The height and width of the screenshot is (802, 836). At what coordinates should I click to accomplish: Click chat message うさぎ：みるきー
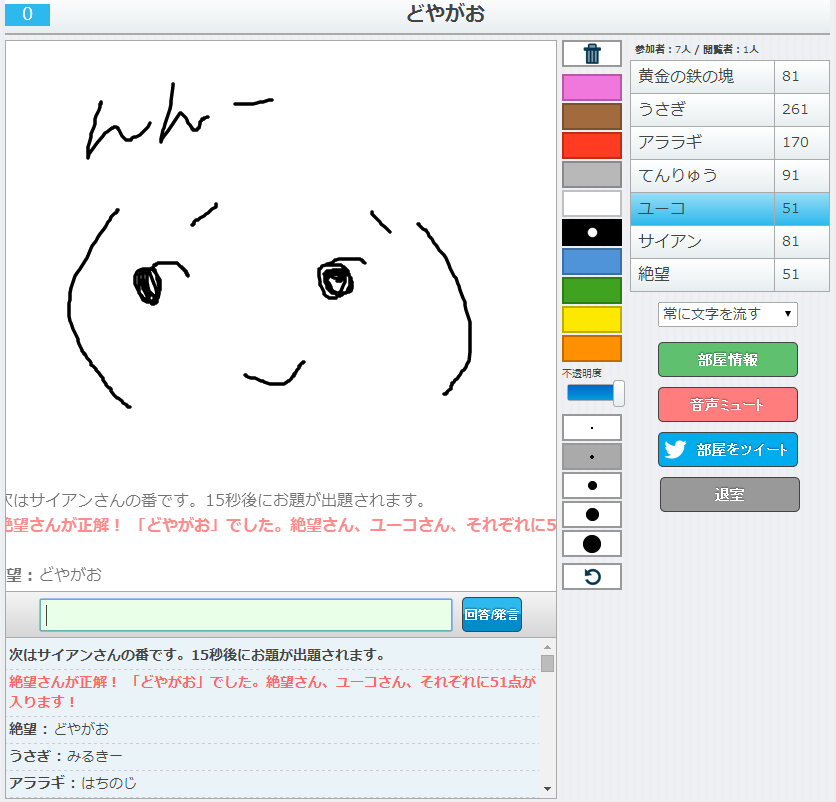66,756
